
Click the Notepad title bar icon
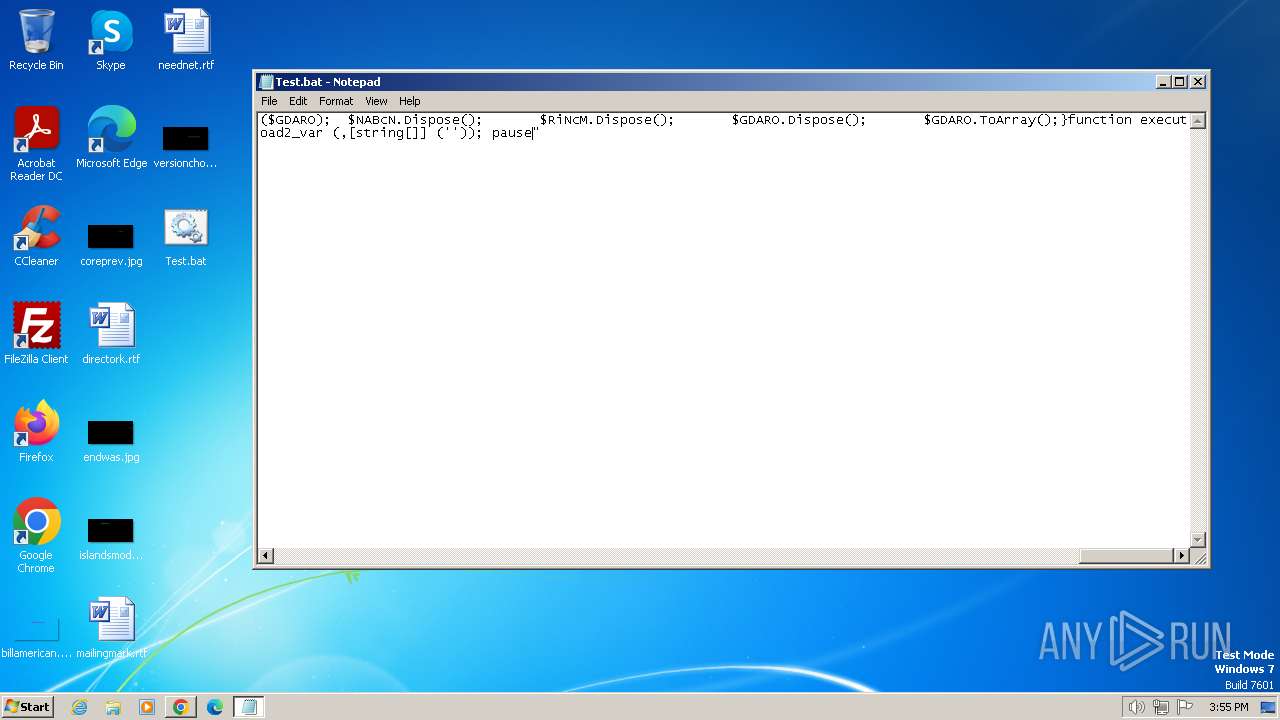point(267,82)
